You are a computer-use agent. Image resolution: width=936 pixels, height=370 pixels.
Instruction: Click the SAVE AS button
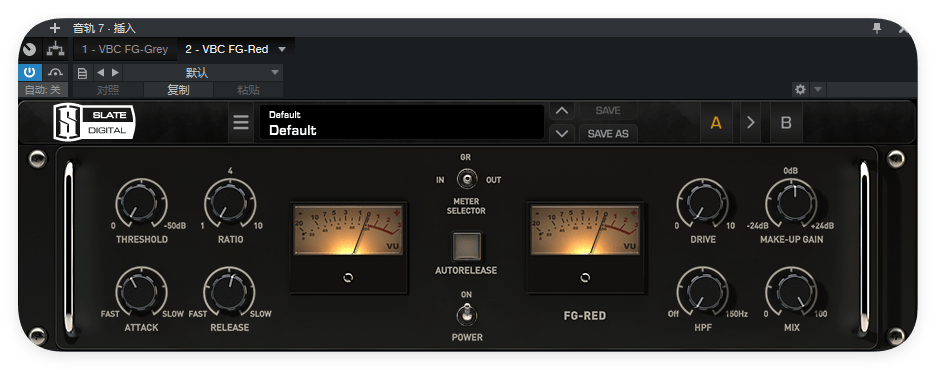[x=608, y=134]
